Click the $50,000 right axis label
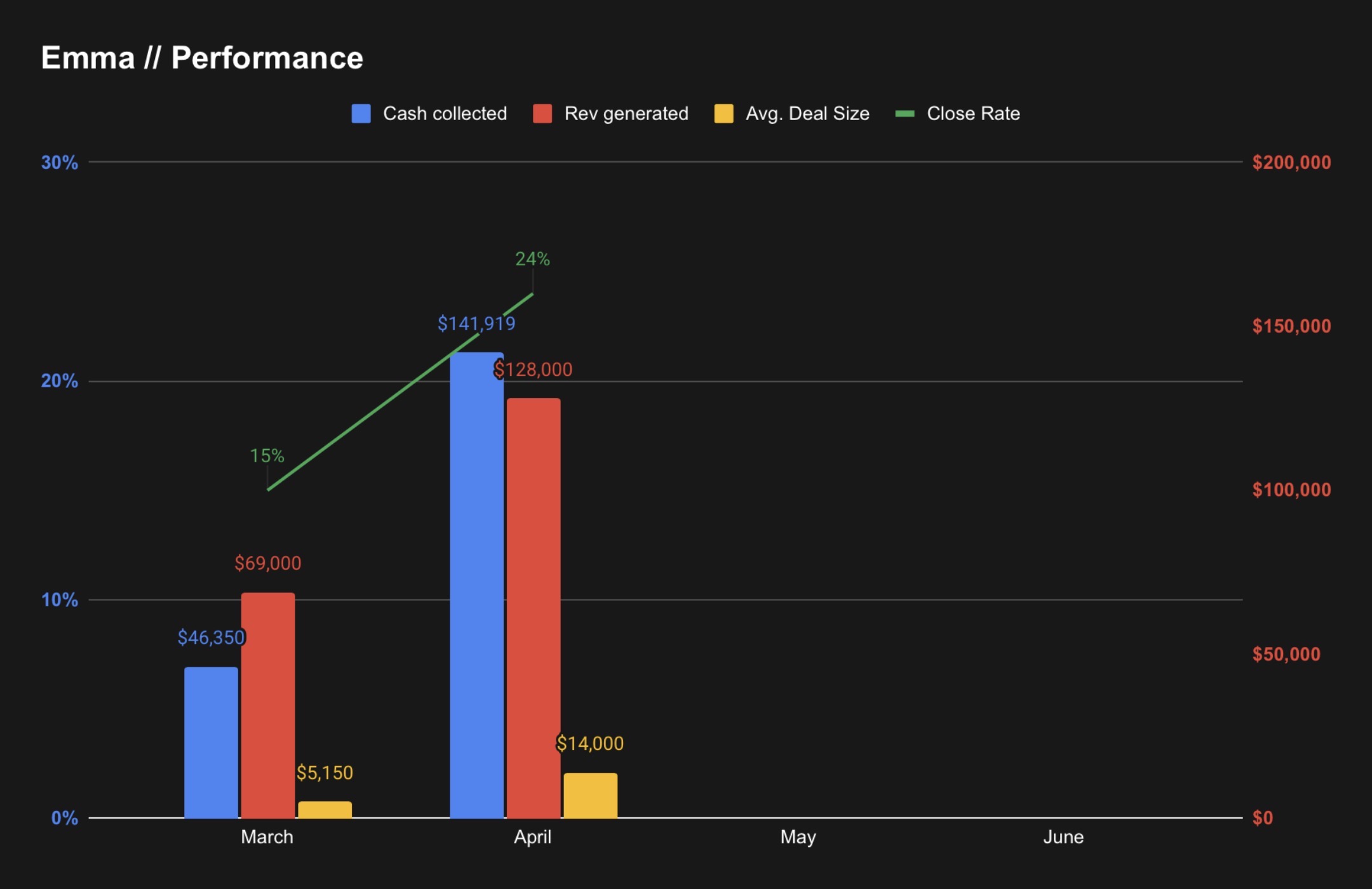The width and height of the screenshot is (1372, 889). tap(1286, 654)
